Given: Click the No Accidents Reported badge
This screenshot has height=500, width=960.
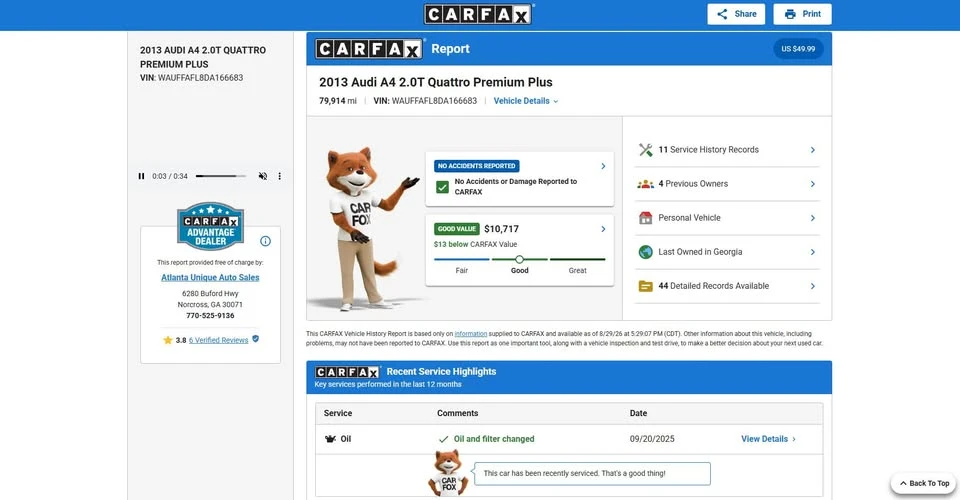Looking at the screenshot, I should pyautogui.click(x=477, y=166).
